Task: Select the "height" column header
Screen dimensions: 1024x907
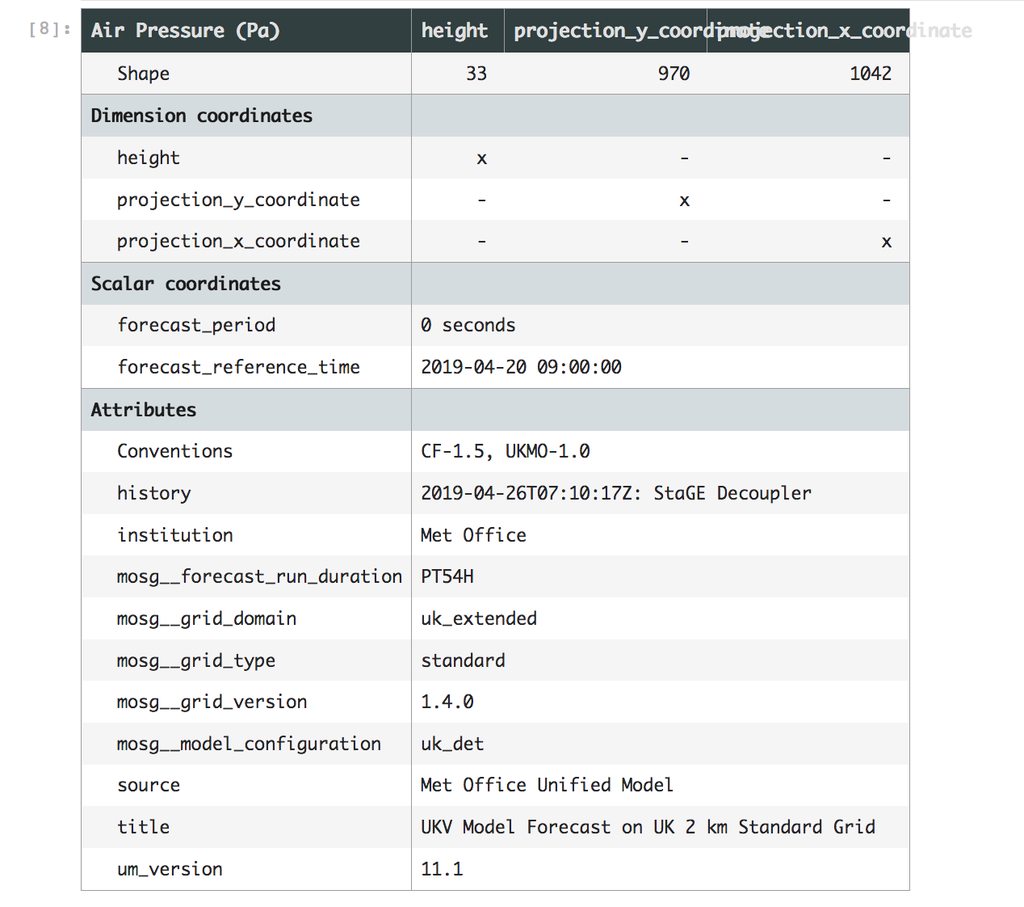Action: click(x=455, y=31)
